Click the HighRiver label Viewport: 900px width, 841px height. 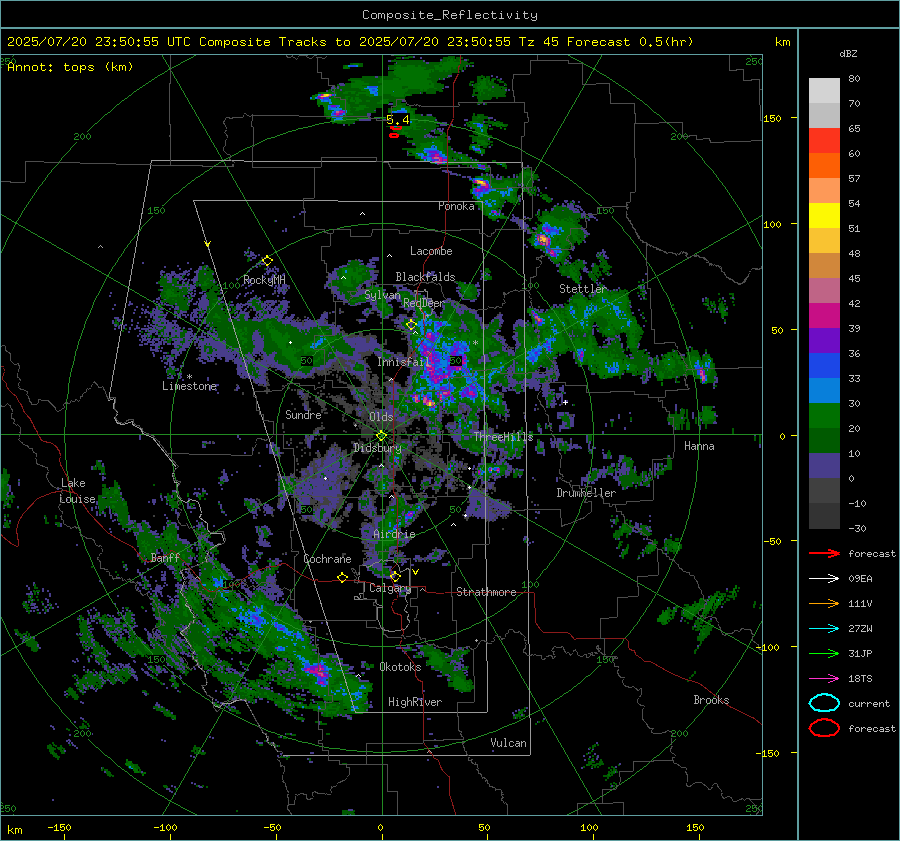tap(415, 702)
